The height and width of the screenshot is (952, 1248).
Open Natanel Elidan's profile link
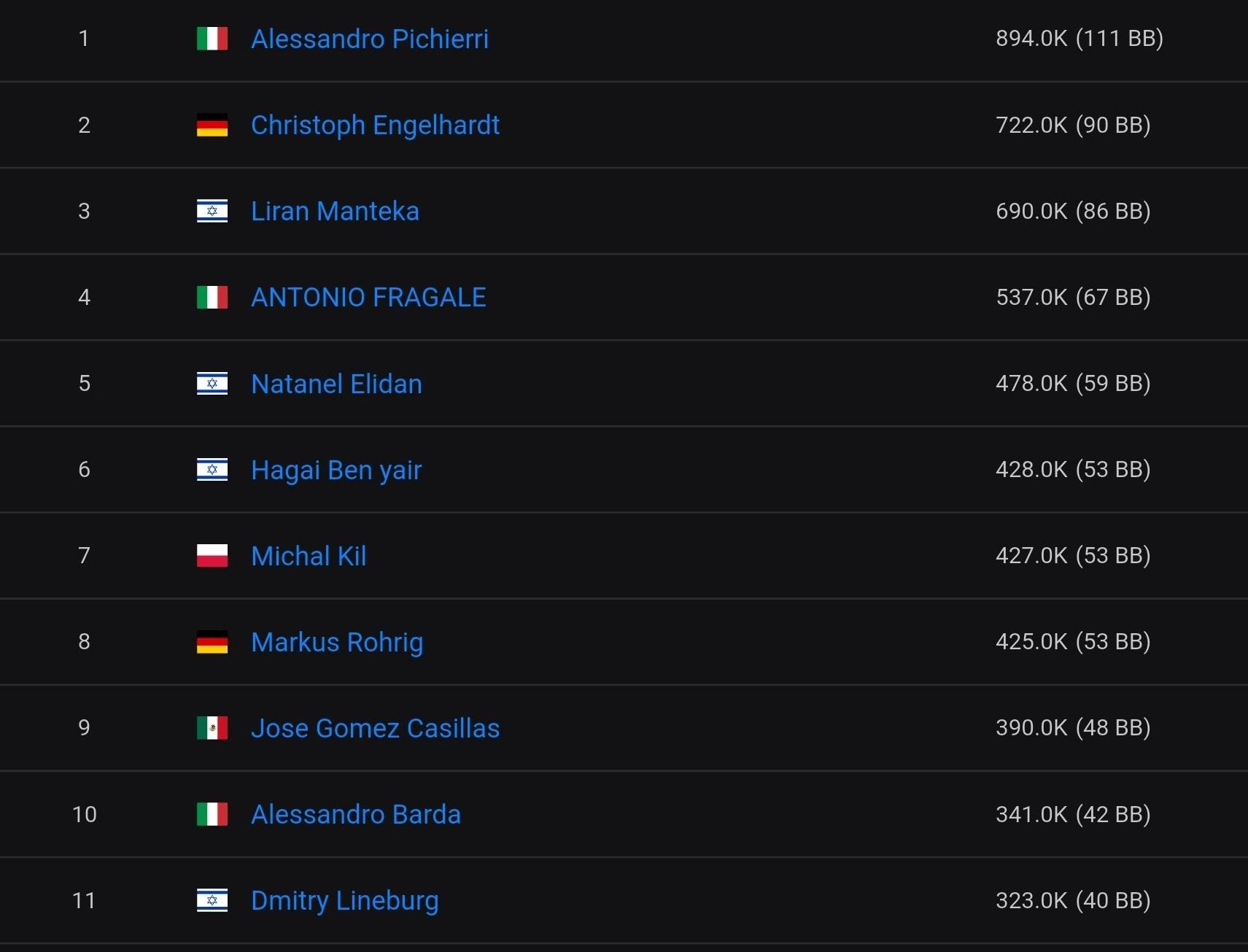point(336,384)
